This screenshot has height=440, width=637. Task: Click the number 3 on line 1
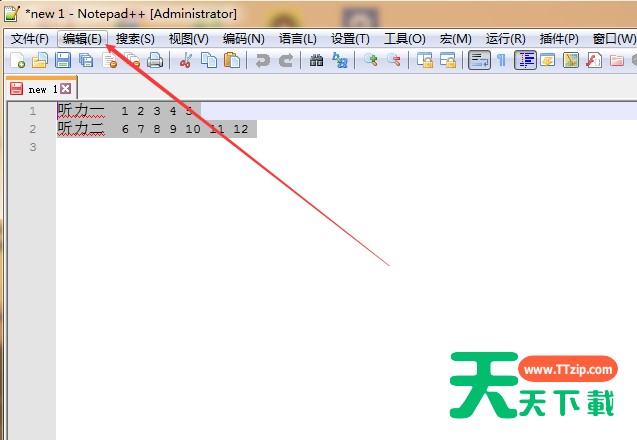tap(157, 111)
